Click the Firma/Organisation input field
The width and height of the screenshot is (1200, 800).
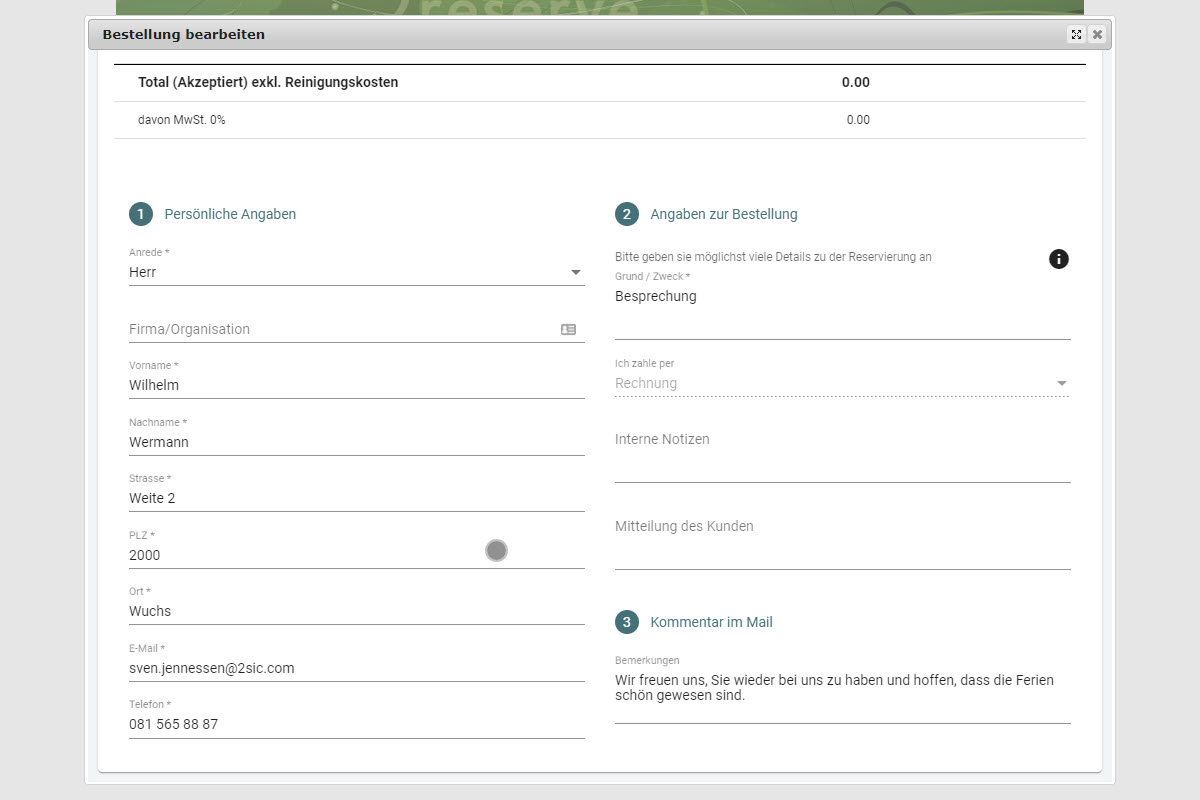(340, 329)
